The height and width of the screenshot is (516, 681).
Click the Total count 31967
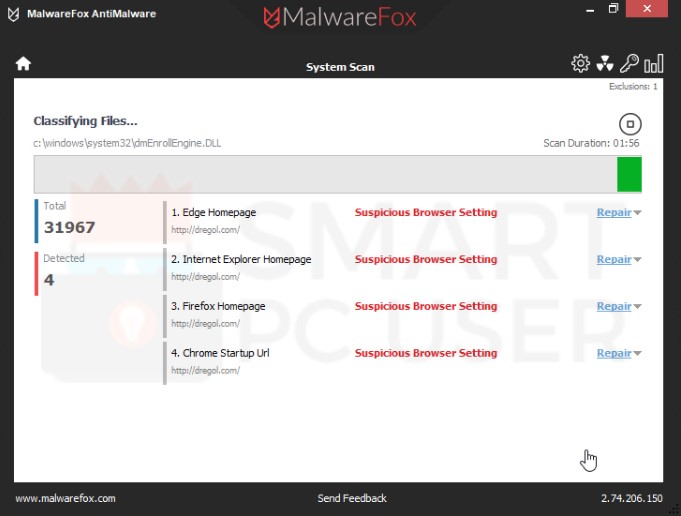point(69,227)
